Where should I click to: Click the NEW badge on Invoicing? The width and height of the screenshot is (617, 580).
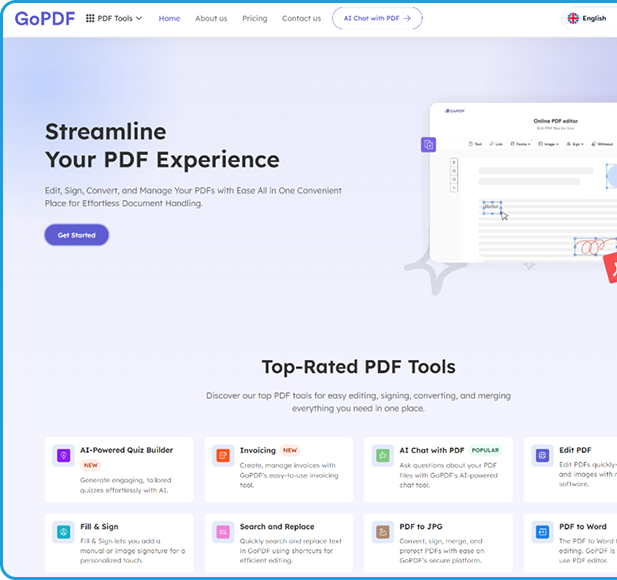click(x=290, y=450)
